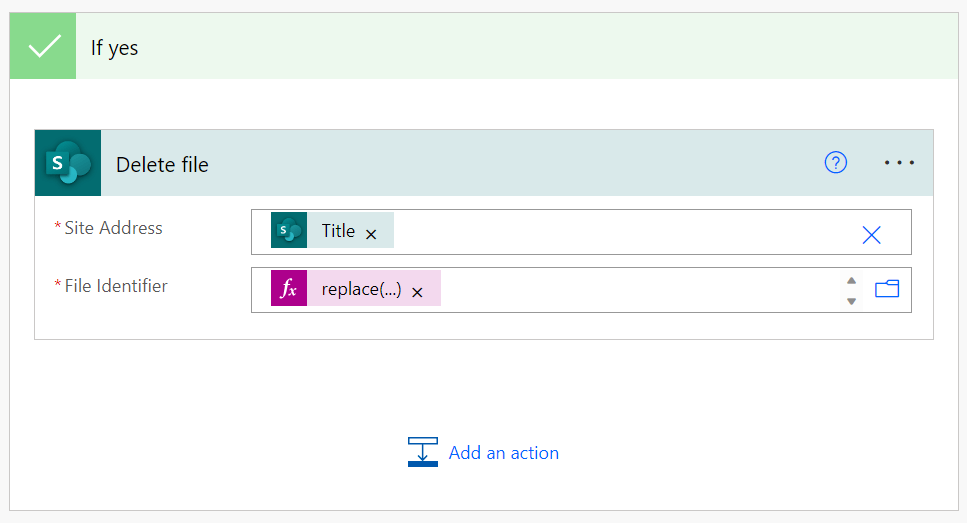Screen dimensions: 967x523
Task: Remove the replace(...) expression token
Action: click(x=418, y=292)
